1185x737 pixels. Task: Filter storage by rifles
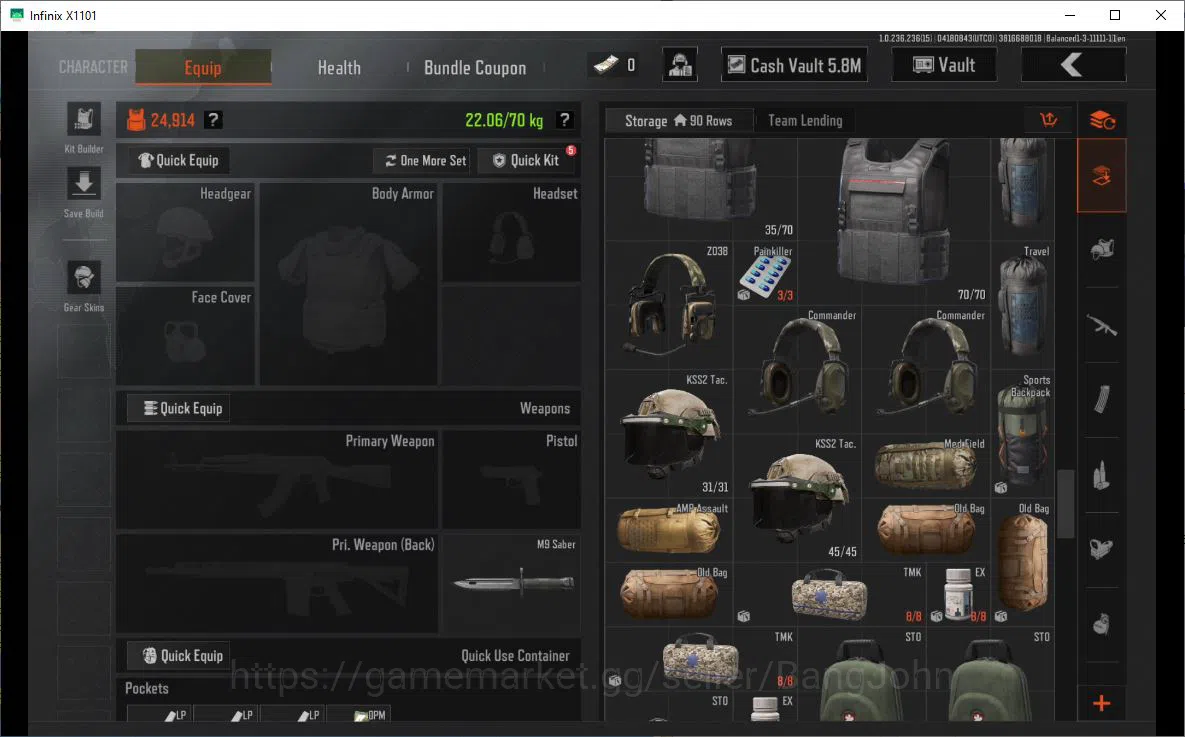[x=1102, y=325]
